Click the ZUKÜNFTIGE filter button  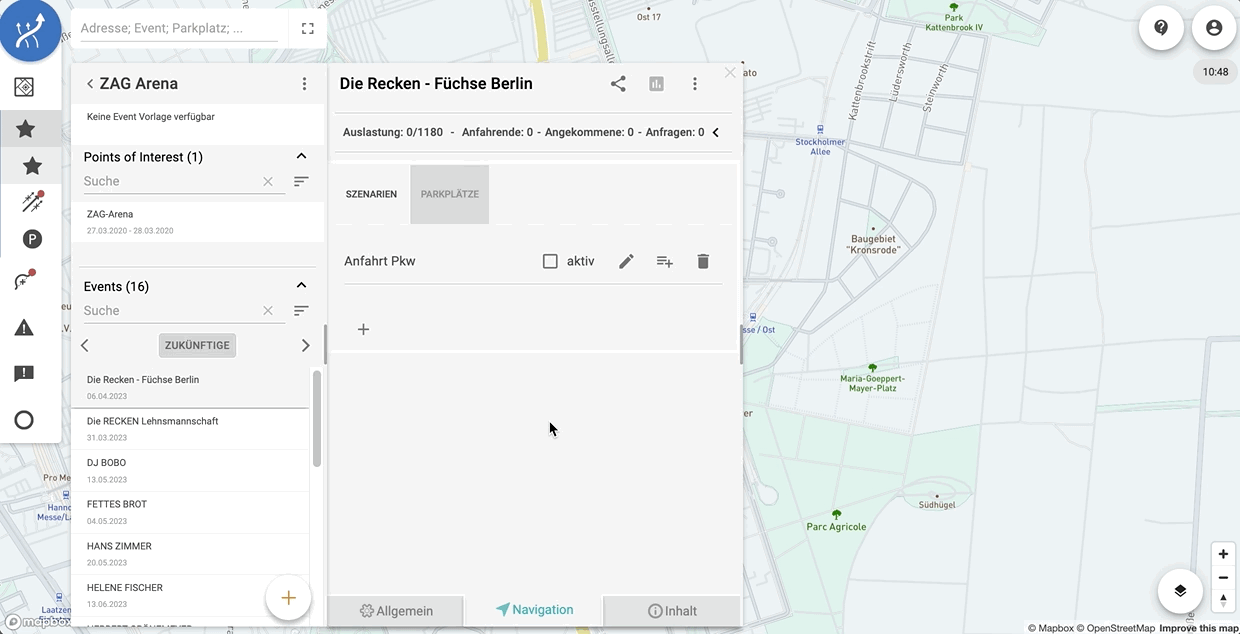click(197, 345)
